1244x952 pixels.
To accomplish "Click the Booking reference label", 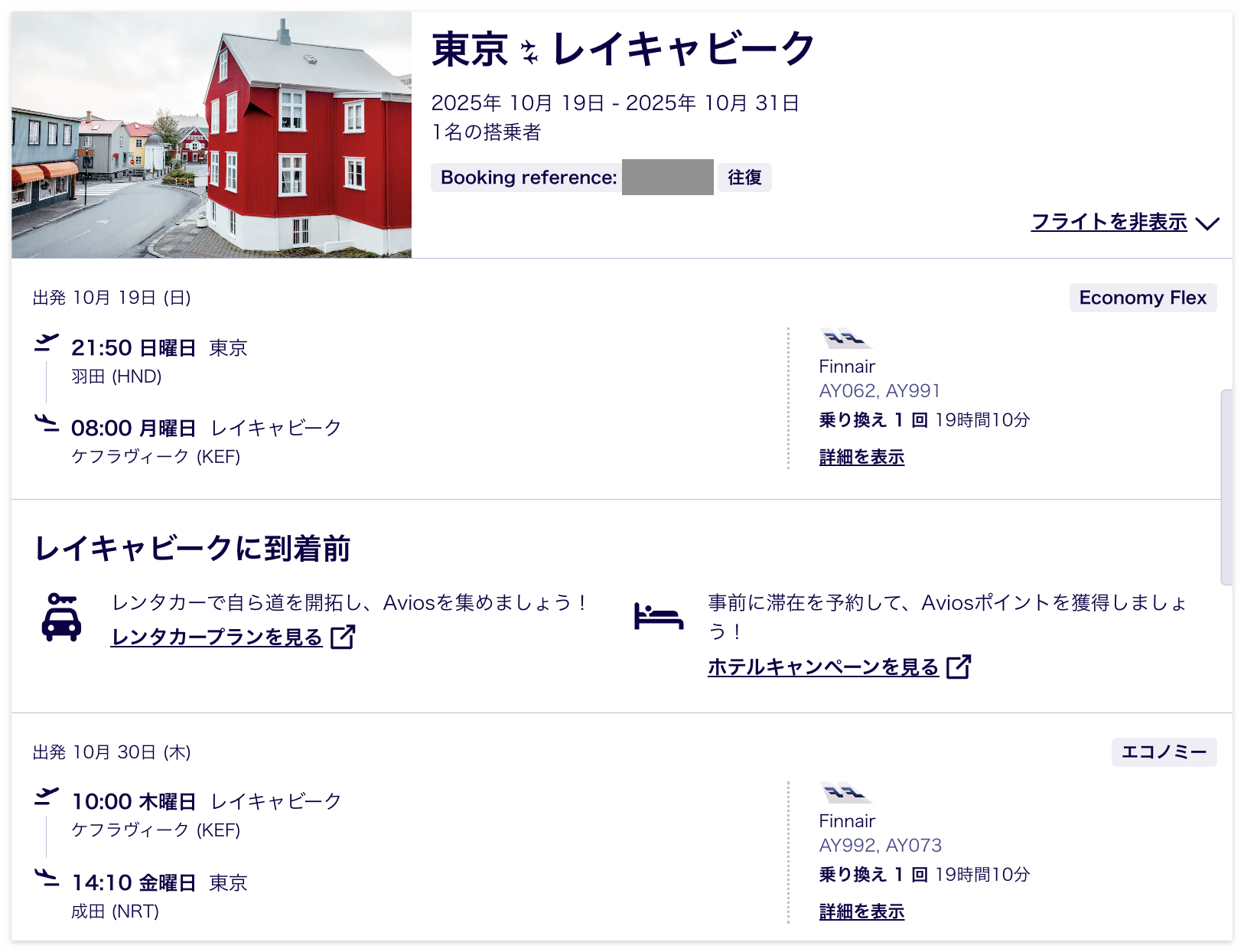I will (x=529, y=178).
